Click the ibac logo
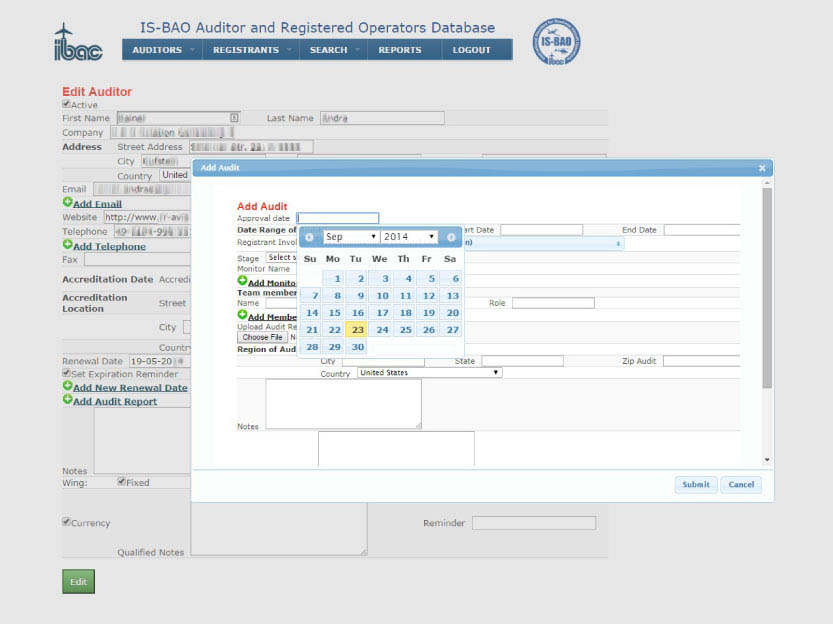Screen dimensions: 833x624 [x=78, y=42]
